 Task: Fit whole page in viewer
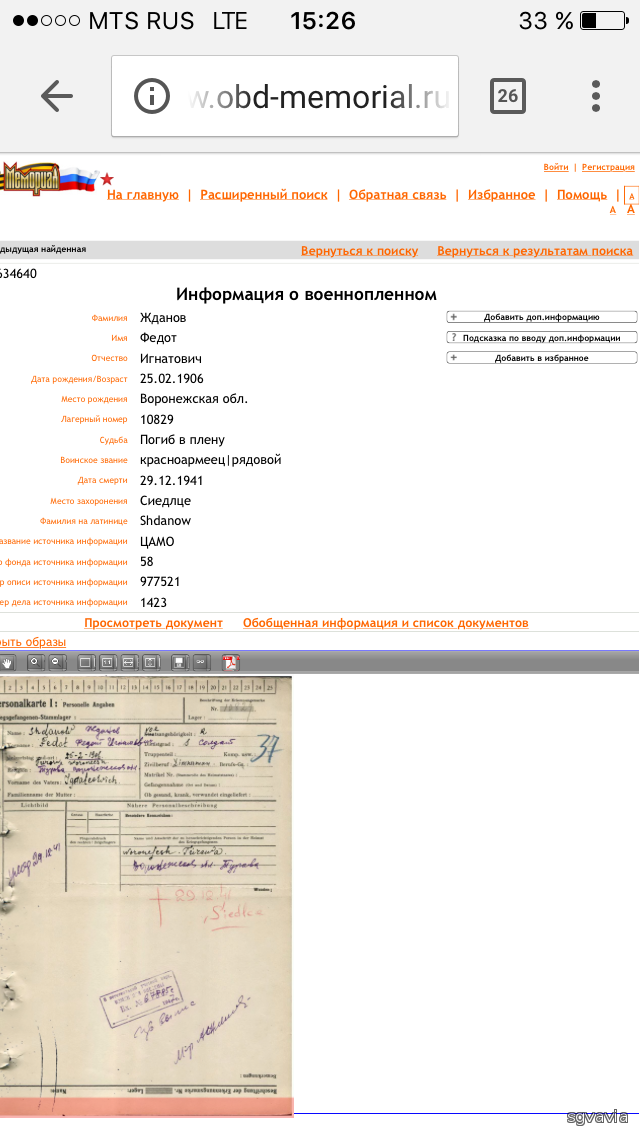(86, 662)
